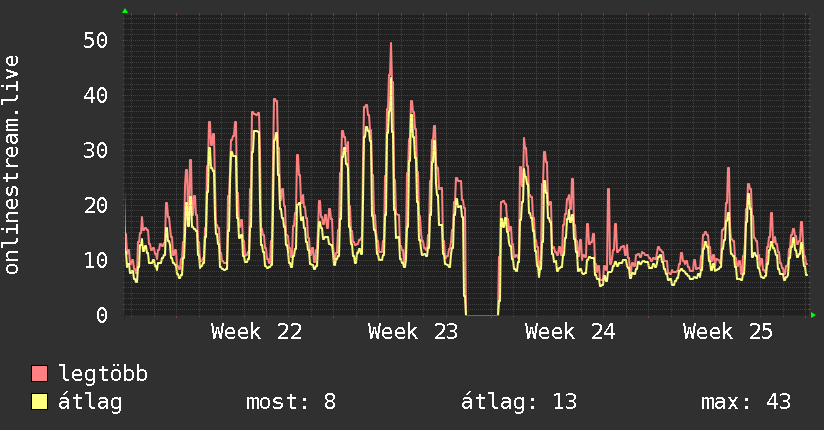
Task: Click the max: 43 statistic
Action: click(x=746, y=402)
